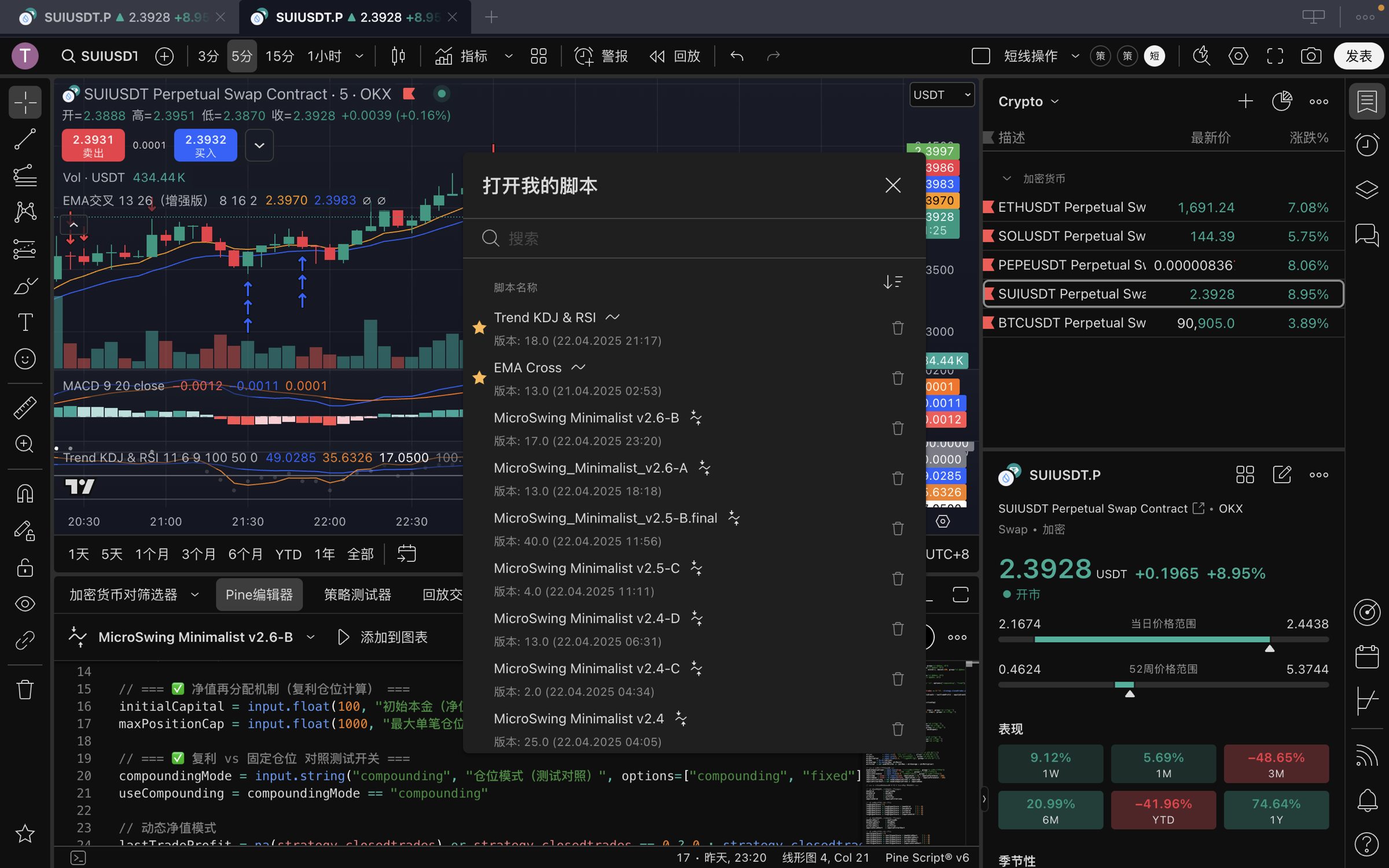
Task: Click the sort scripts order icon
Action: click(892, 282)
